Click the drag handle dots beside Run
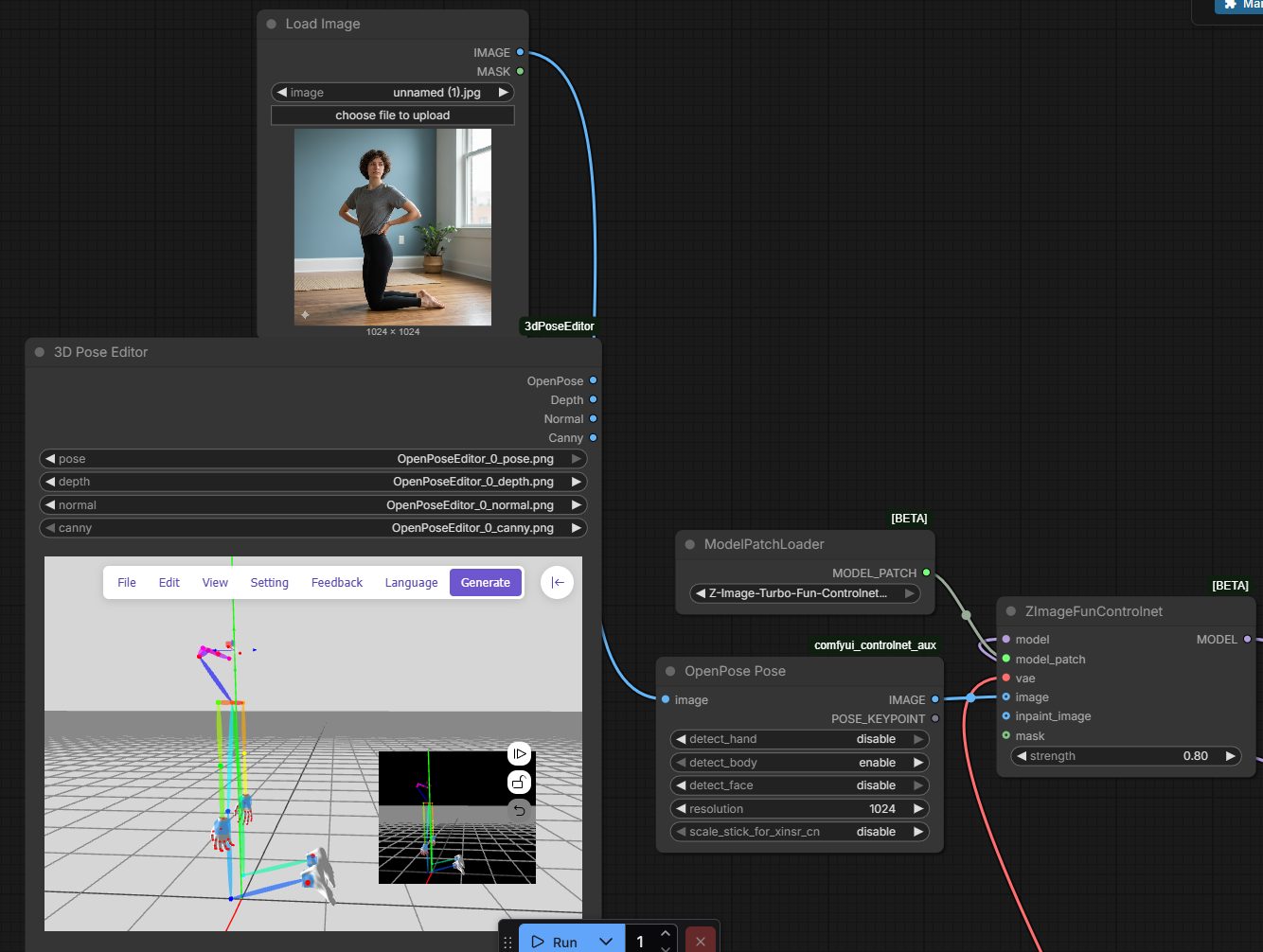This screenshot has width=1263, height=952. tap(508, 943)
